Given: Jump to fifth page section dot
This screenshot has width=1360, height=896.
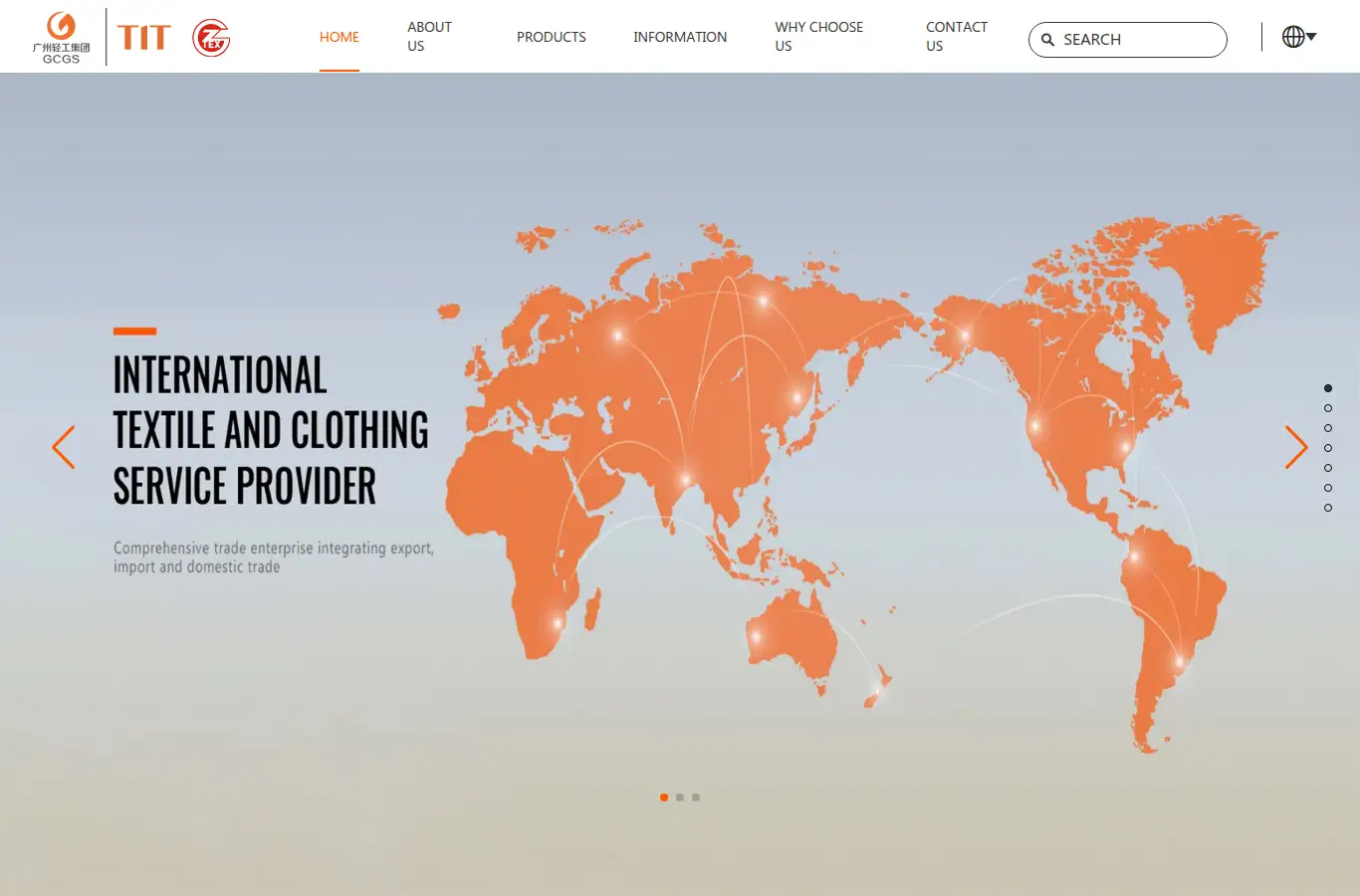Looking at the screenshot, I should tap(1328, 468).
